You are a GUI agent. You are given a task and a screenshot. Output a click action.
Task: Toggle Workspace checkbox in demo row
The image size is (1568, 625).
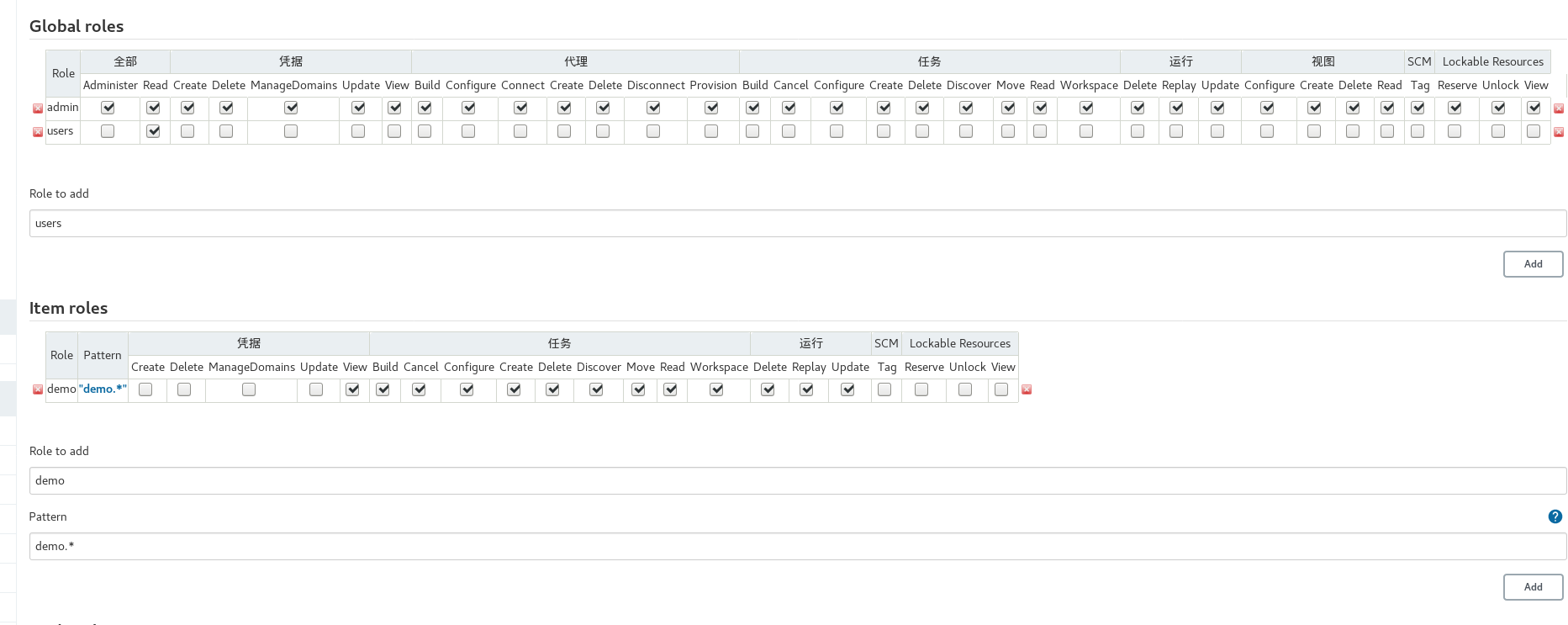coord(716,389)
